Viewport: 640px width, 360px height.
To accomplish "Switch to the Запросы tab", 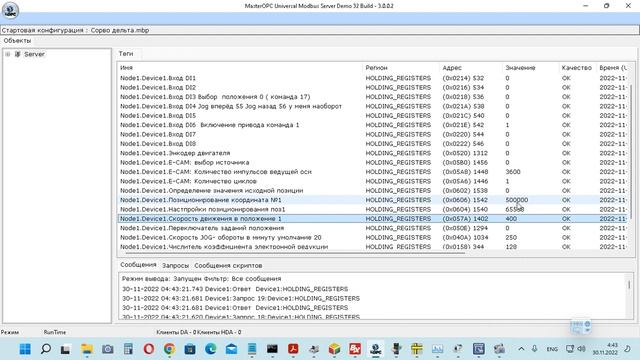I will 176,265.
